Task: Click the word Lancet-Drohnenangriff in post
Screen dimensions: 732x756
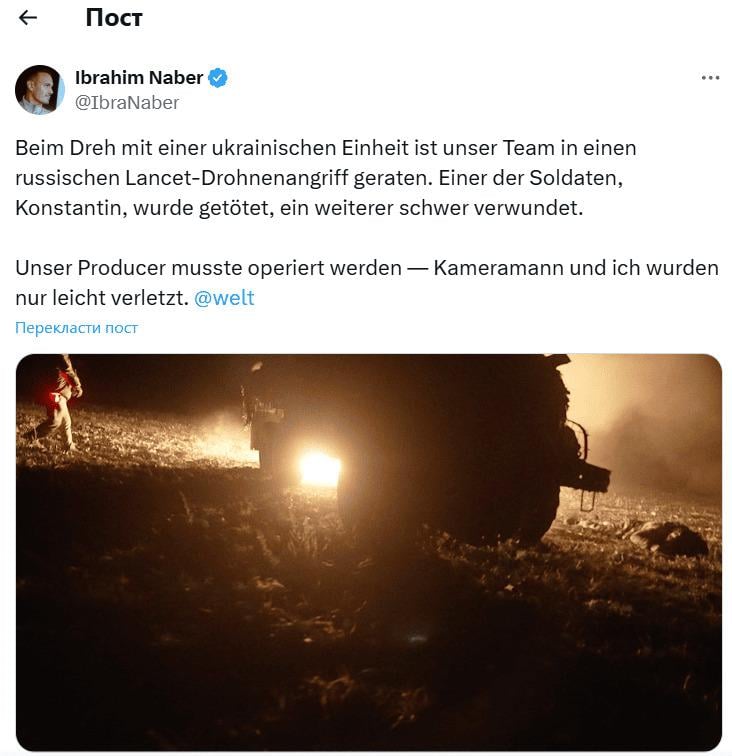Action: click(x=237, y=178)
